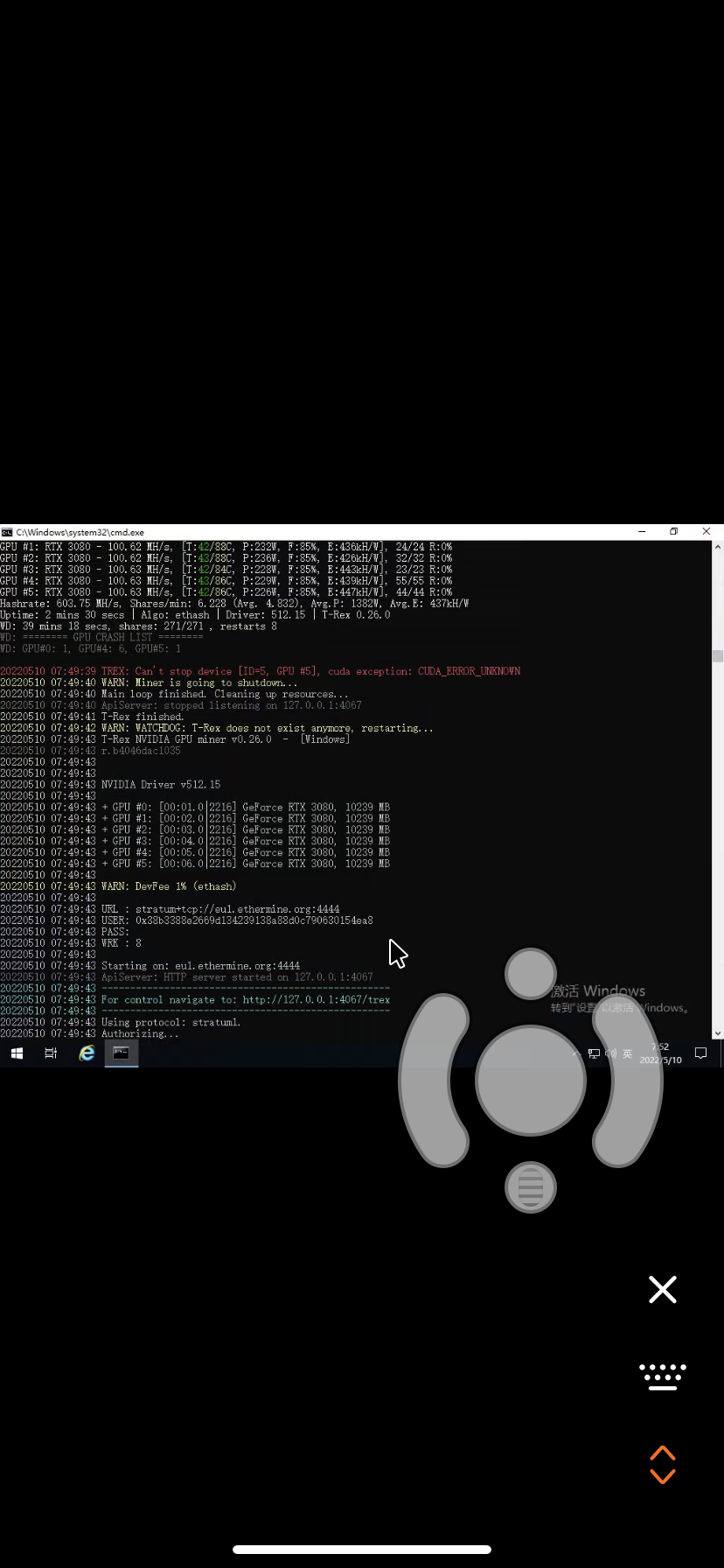Click the cmd scrollbar down arrow
This screenshot has width=724, height=1568.
pos(717,1032)
